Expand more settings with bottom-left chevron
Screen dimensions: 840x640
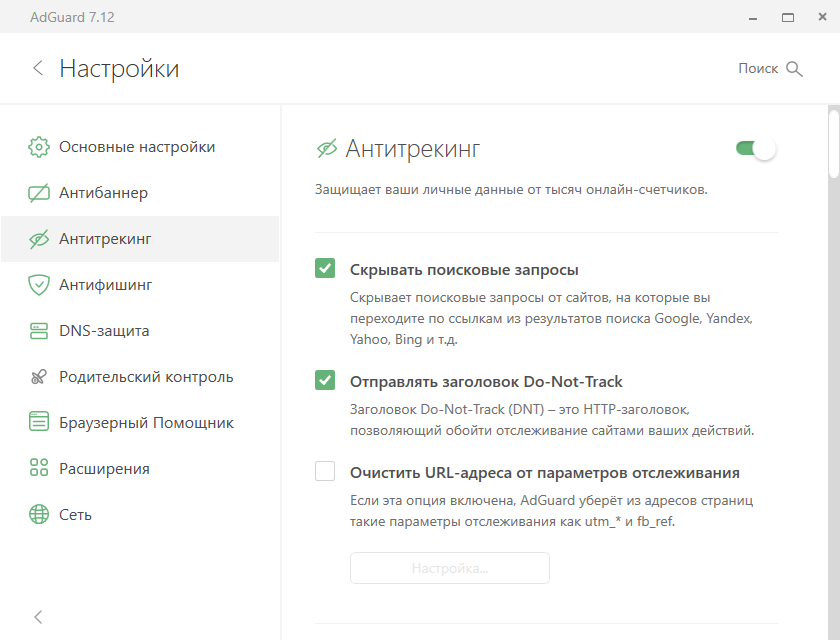[x=38, y=616]
